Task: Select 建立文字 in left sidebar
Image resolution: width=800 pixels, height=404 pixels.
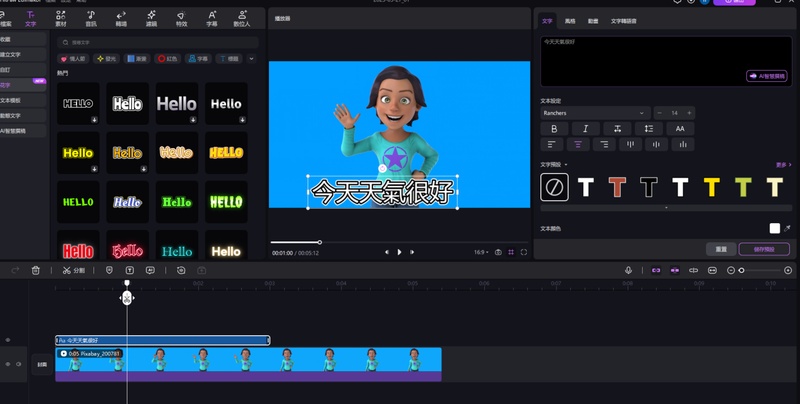Action: tap(22, 54)
